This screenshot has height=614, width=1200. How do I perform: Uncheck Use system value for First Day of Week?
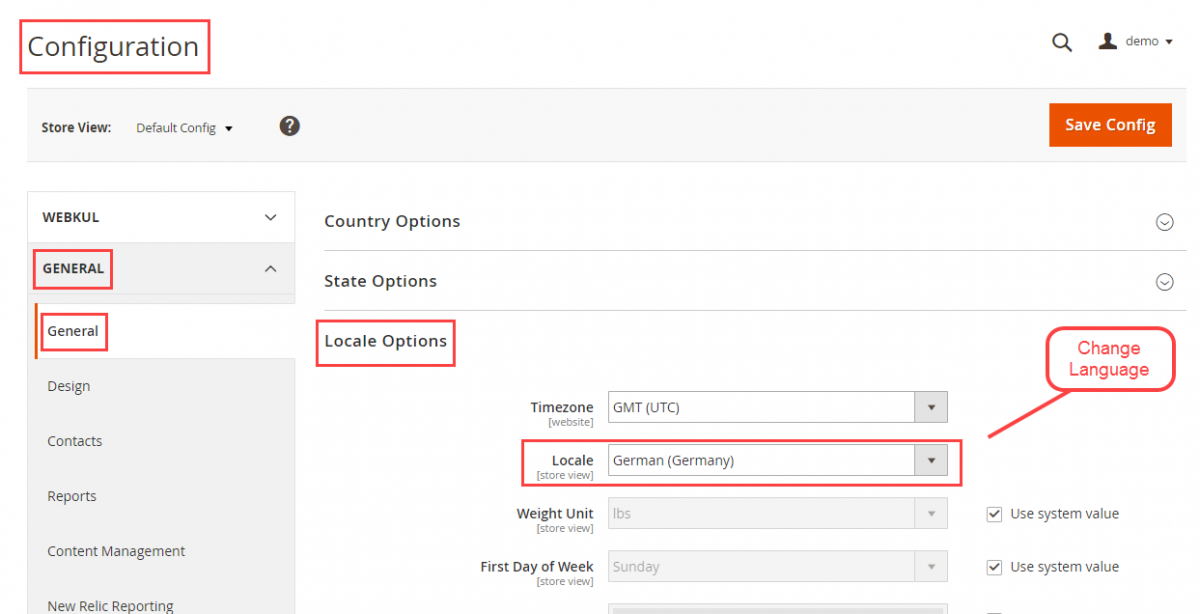994,567
